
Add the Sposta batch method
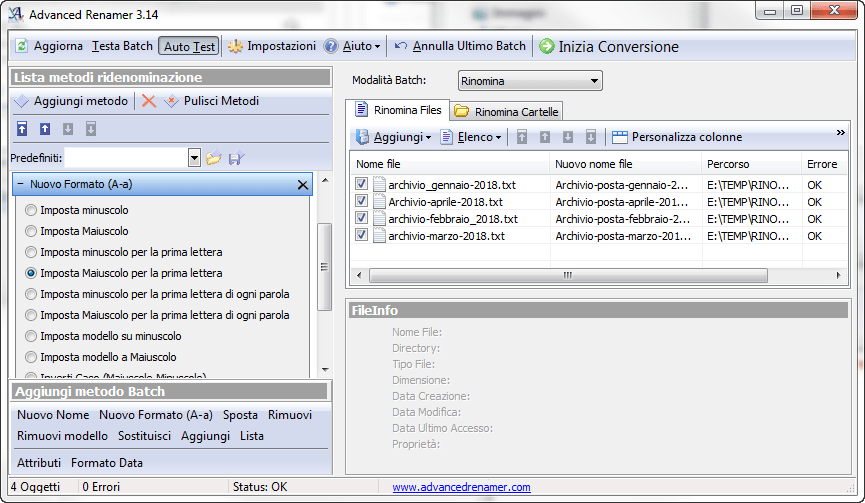[240, 415]
